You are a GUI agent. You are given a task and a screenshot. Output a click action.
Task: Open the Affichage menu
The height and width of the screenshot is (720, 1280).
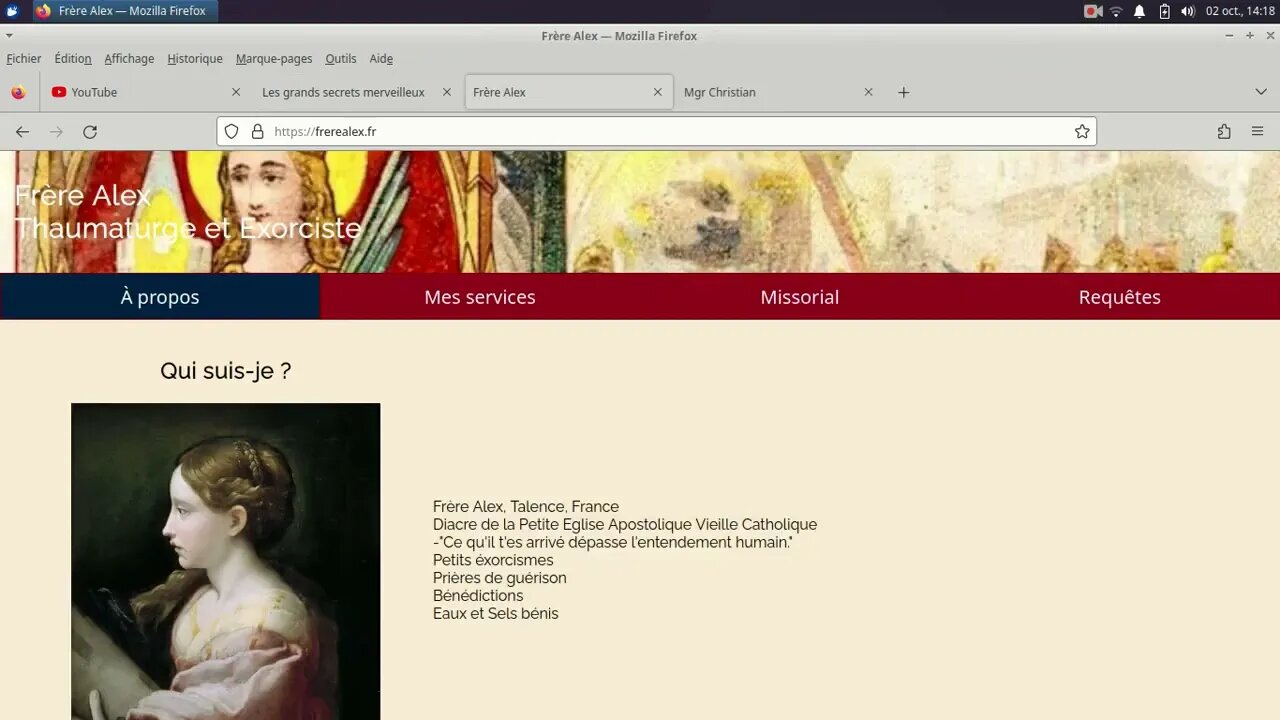click(129, 59)
